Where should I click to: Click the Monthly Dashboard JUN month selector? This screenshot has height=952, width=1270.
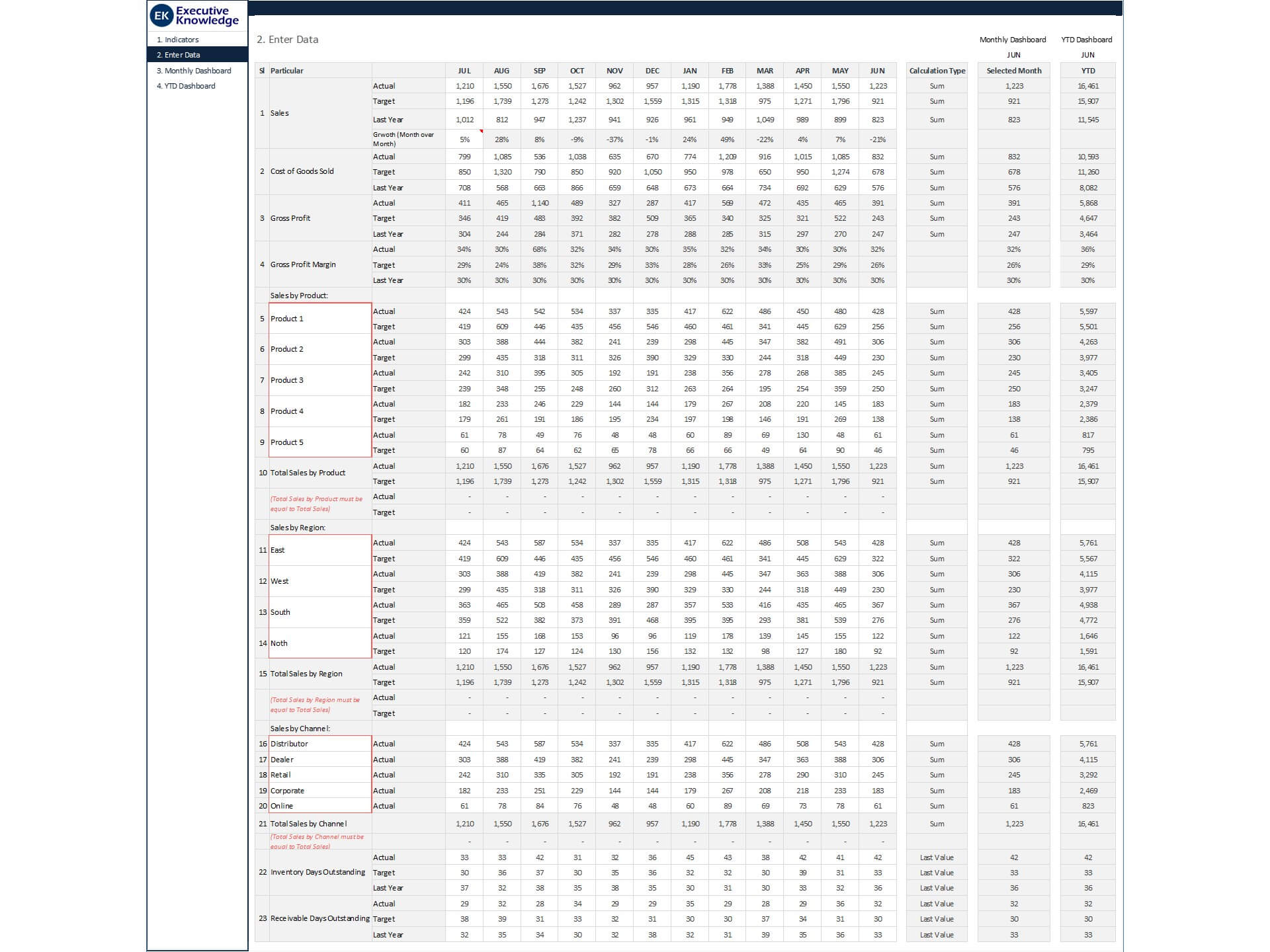click(x=1013, y=55)
